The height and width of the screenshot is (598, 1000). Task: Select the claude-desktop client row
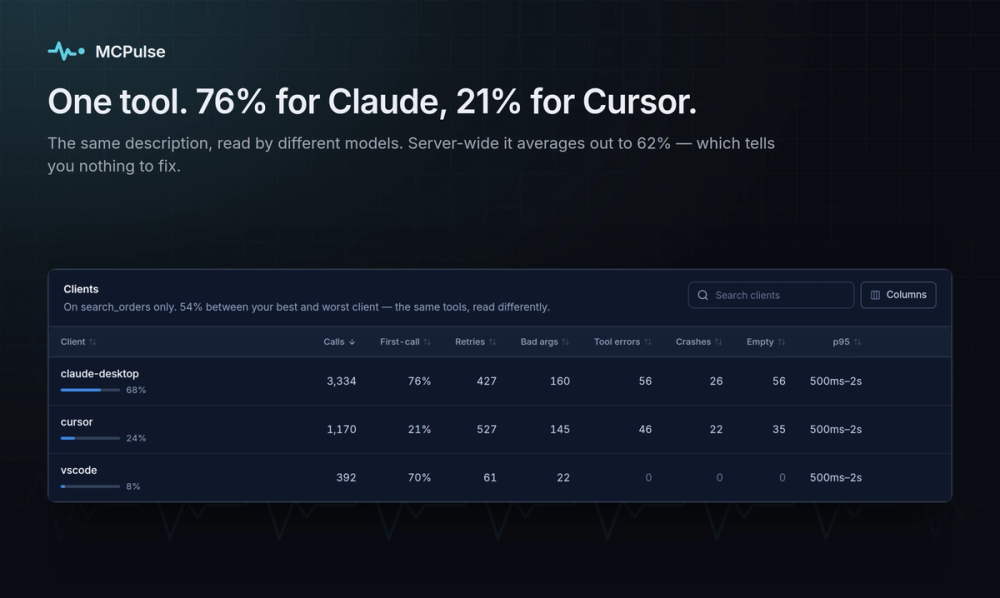click(500, 381)
